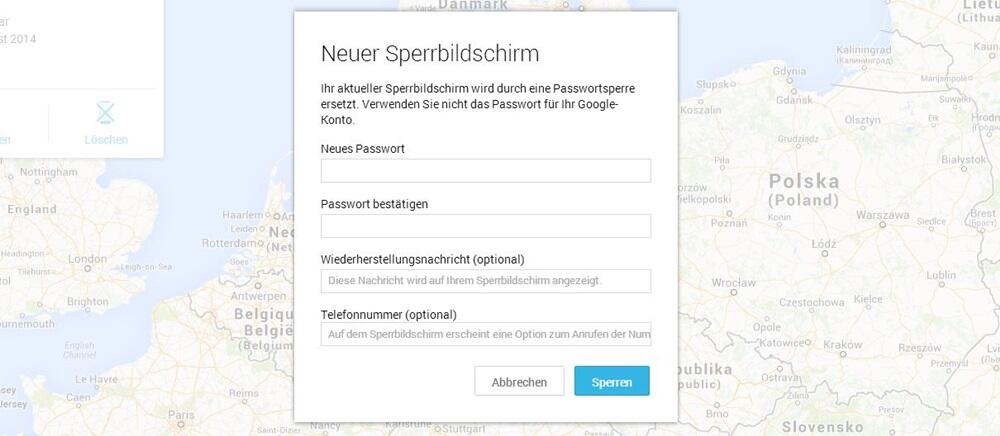This screenshot has height=436, width=1000.
Task: Focus the Neues Passwort field
Action: [485, 171]
